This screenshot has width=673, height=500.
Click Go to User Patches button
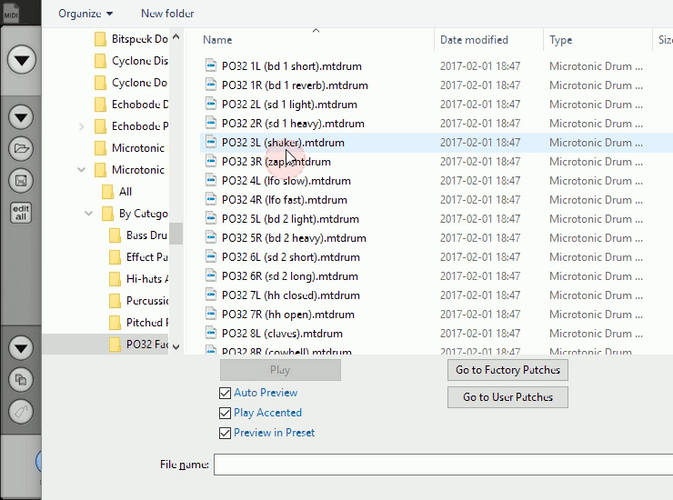tap(508, 397)
